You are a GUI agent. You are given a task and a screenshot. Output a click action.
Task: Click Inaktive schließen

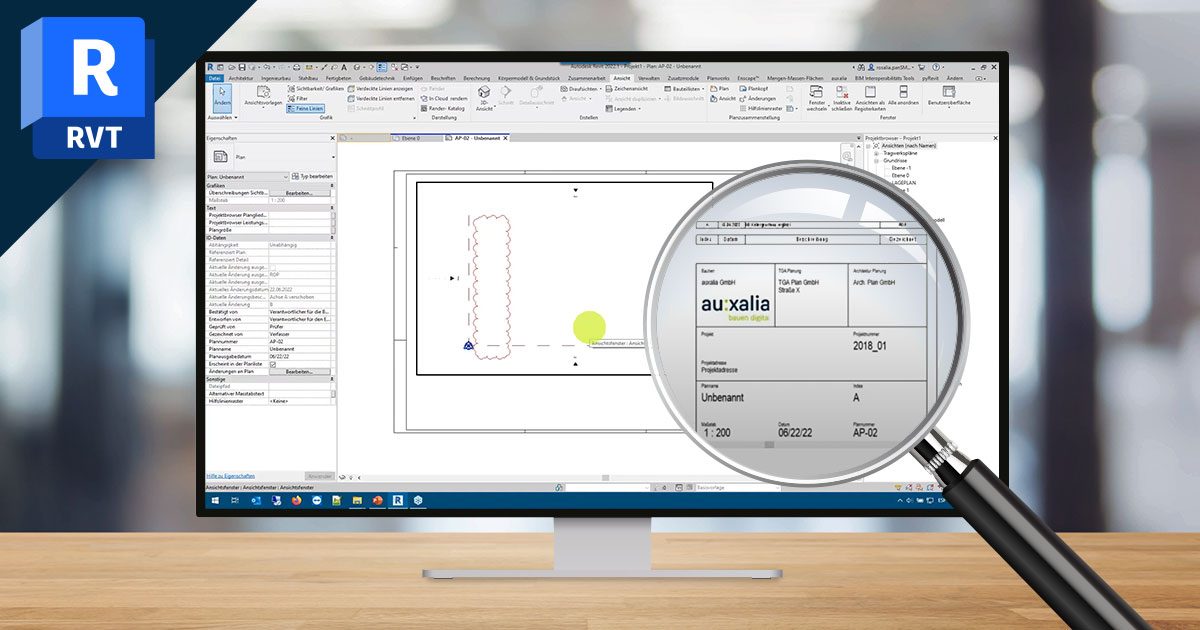[842, 97]
